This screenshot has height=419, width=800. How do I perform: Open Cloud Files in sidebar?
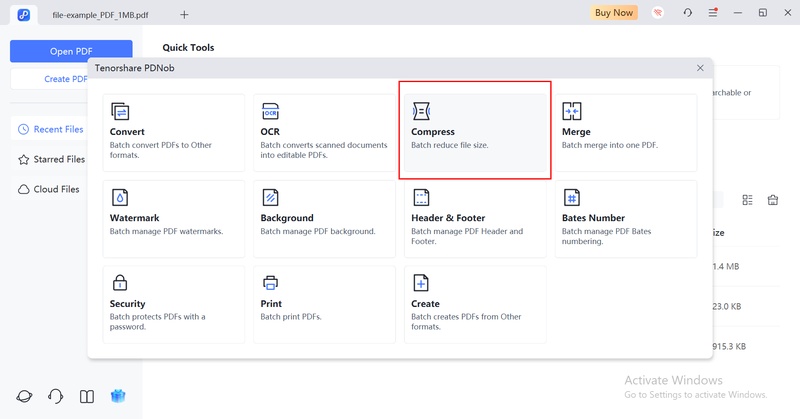(49, 189)
